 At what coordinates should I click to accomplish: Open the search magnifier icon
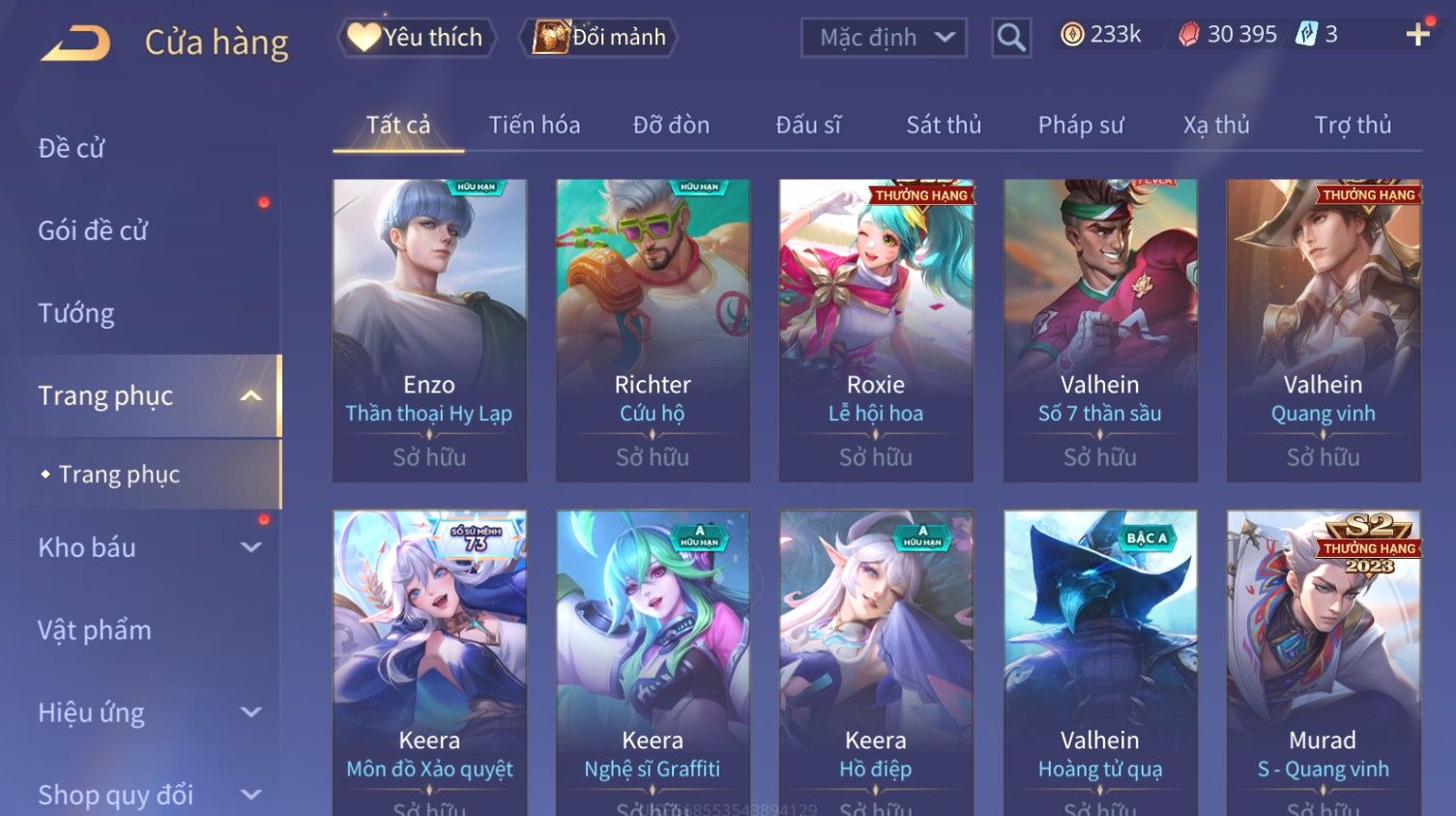pyautogui.click(x=1010, y=38)
